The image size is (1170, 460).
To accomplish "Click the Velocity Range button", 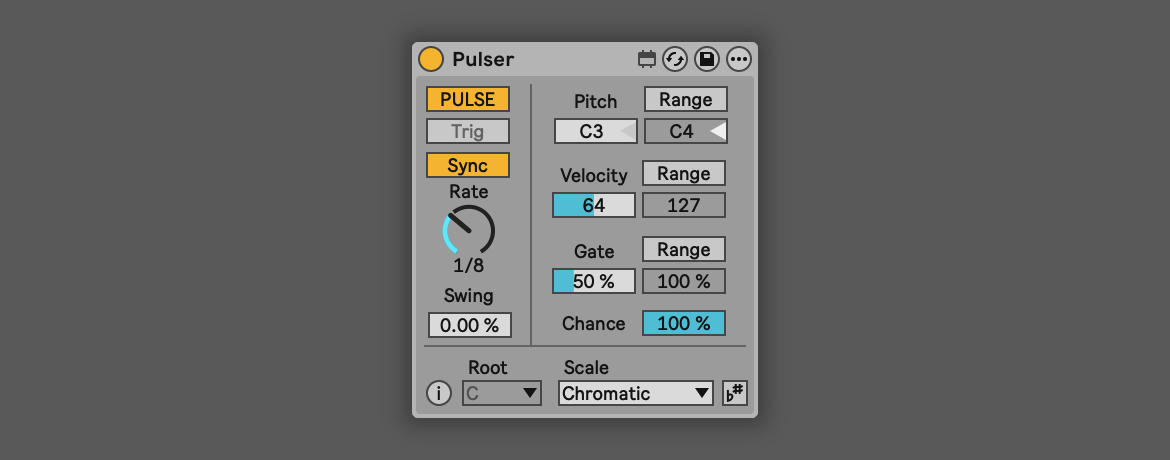I will 683,173.
